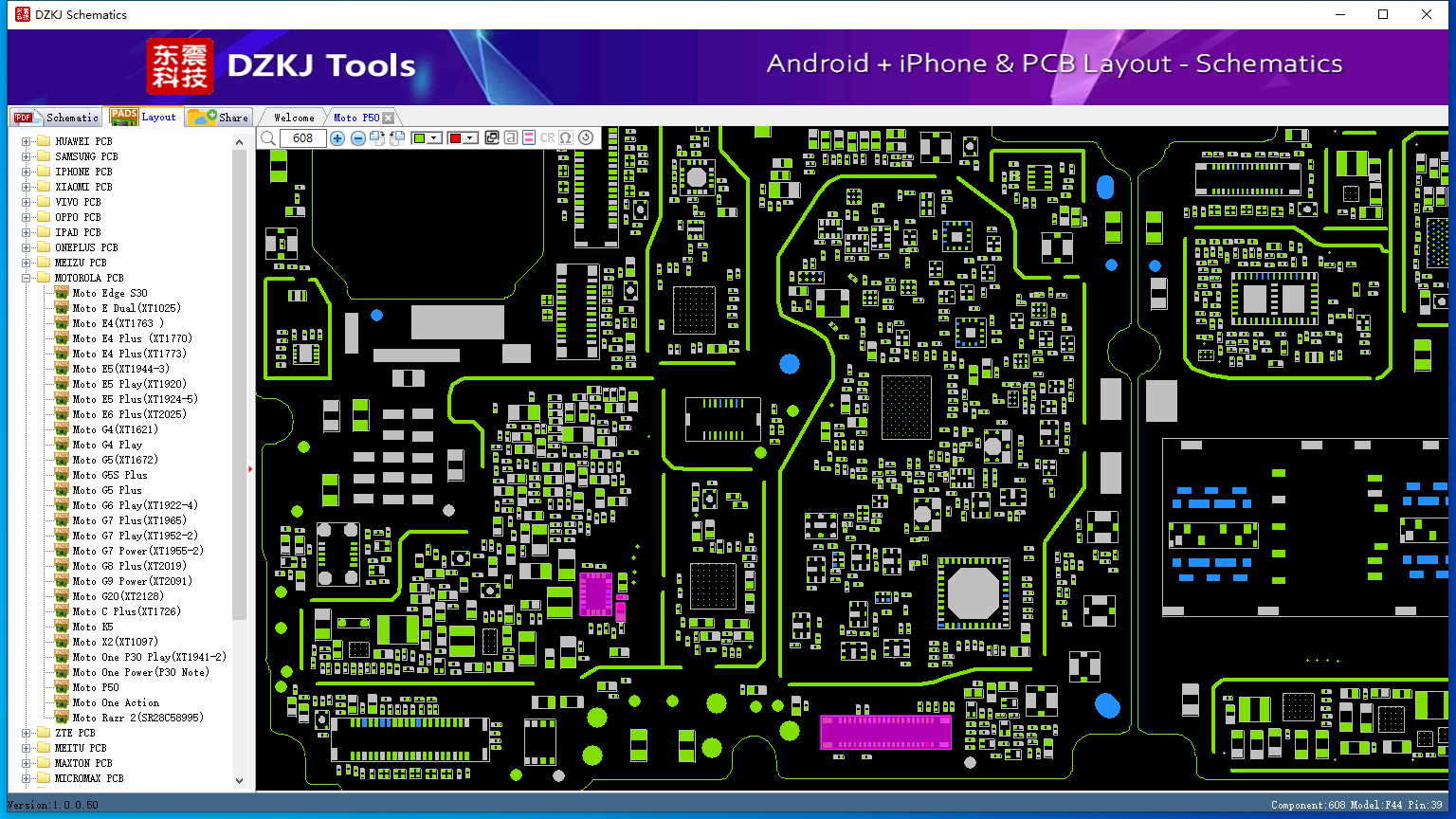Expand the ONEPLUS PCB folder
This screenshot has width=1456, height=819.
pyautogui.click(x=27, y=247)
